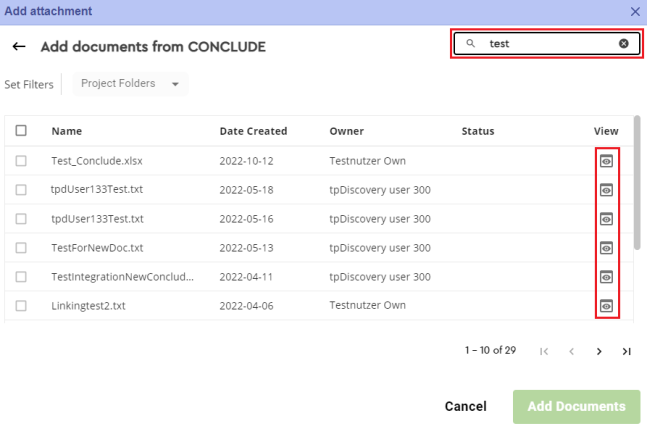Viewport: 647px width, 429px height.
Task: Check the box for Test_Conclude.xlsx
Action: (x=21, y=160)
